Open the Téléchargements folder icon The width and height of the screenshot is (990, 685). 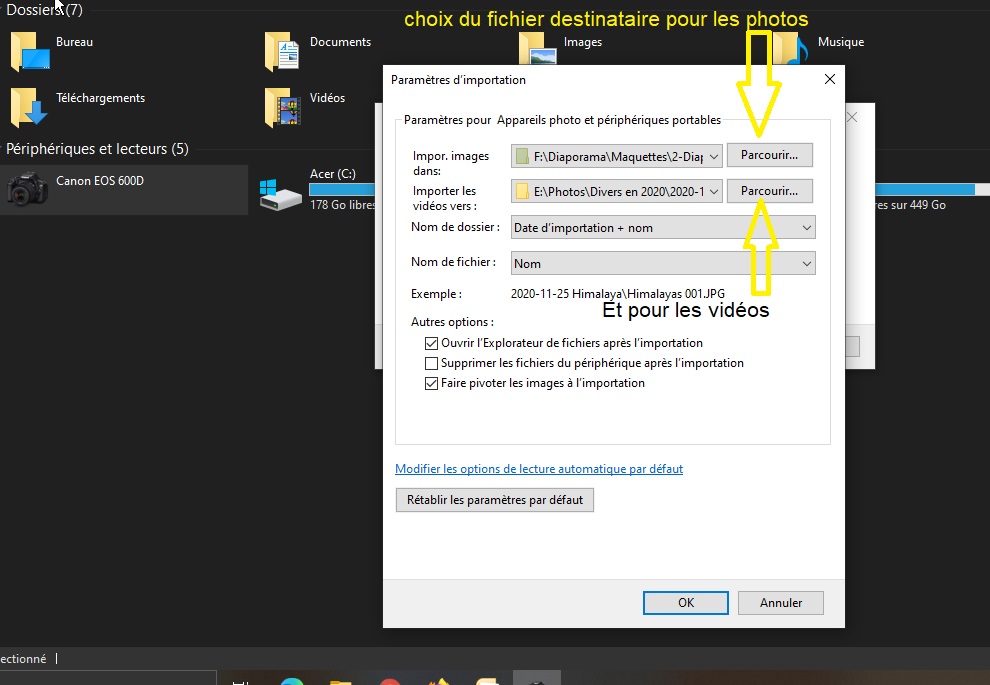(x=30, y=107)
